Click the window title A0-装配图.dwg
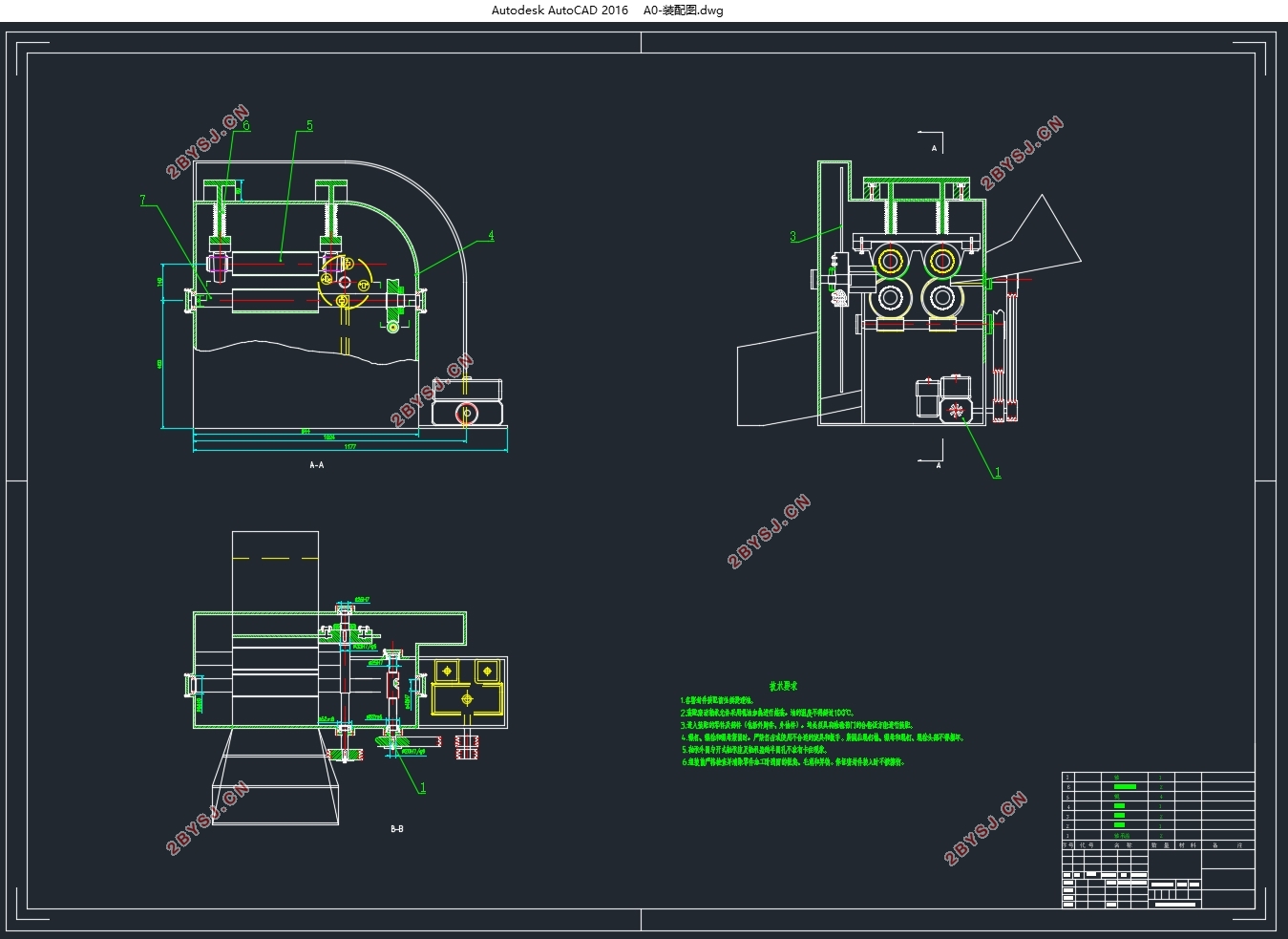The image size is (1288, 939). [683, 11]
